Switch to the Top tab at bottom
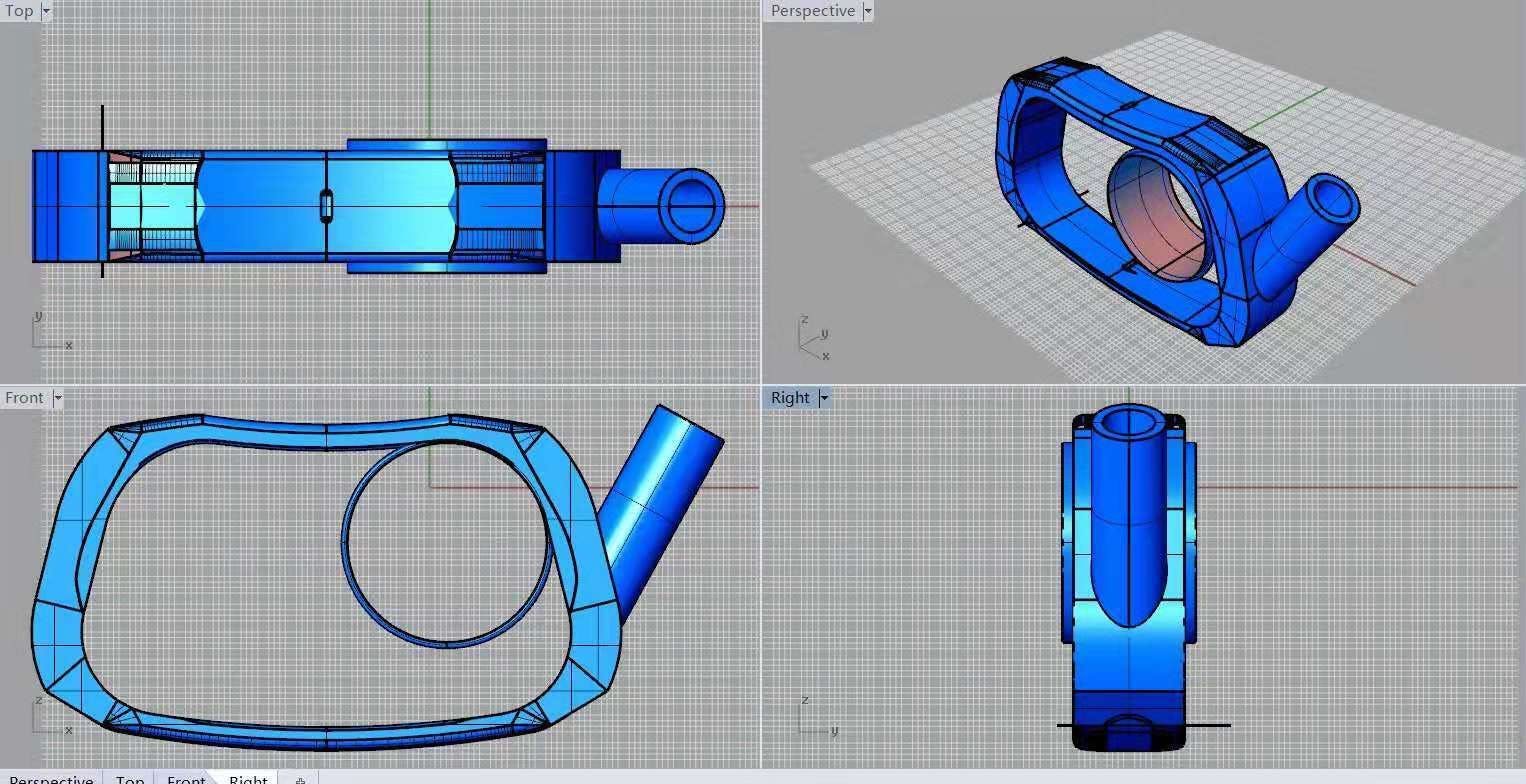The image size is (1526, 784). pos(130,778)
